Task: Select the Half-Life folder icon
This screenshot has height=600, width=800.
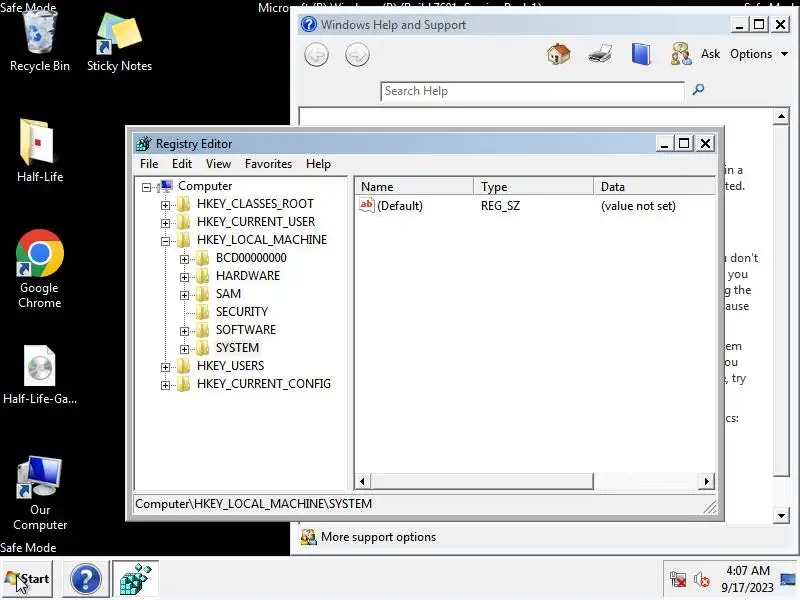Action: click(39, 151)
